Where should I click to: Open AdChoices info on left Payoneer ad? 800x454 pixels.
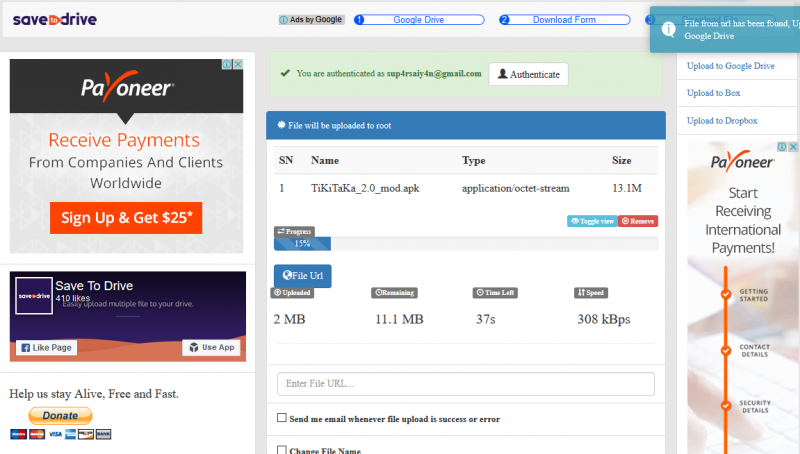click(x=227, y=64)
